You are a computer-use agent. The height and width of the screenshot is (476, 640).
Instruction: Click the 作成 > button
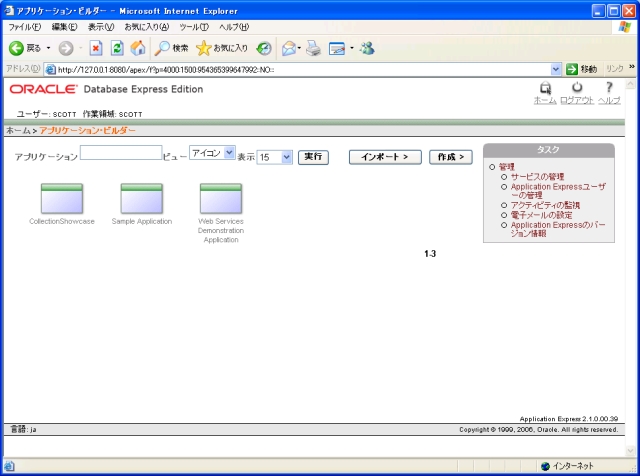pyautogui.click(x=451, y=157)
